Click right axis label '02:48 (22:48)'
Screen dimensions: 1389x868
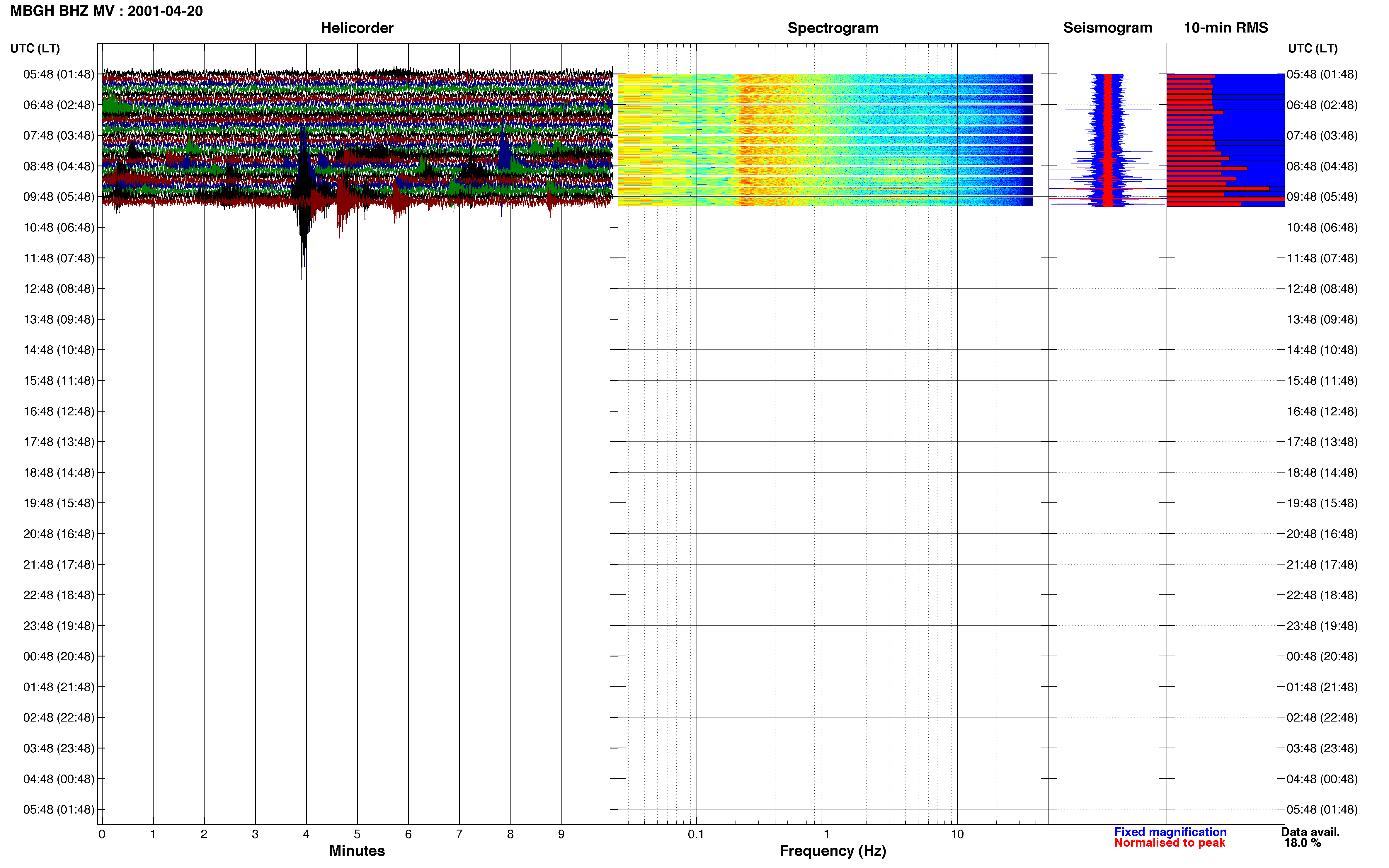pyautogui.click(x=1322, y=718)
